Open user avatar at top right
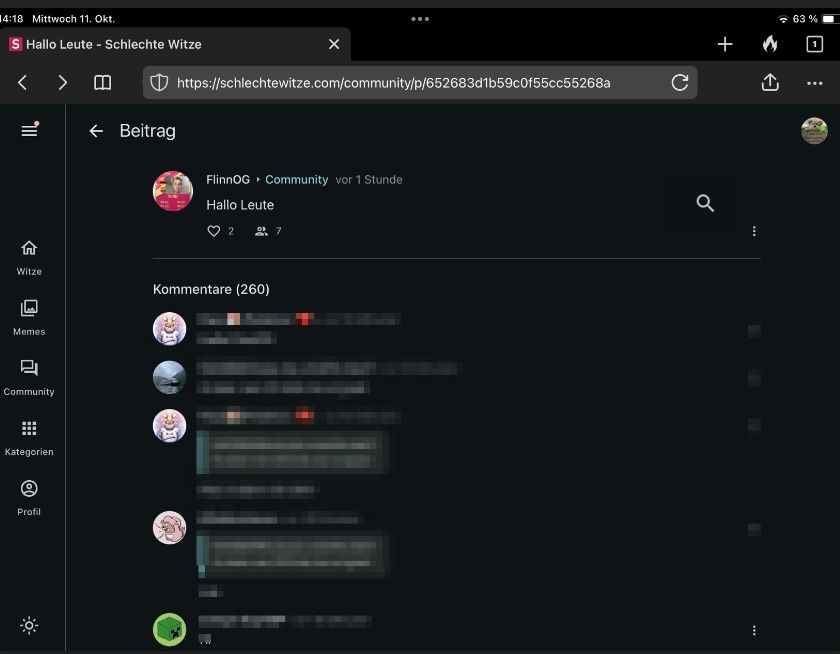 [814, 131]
